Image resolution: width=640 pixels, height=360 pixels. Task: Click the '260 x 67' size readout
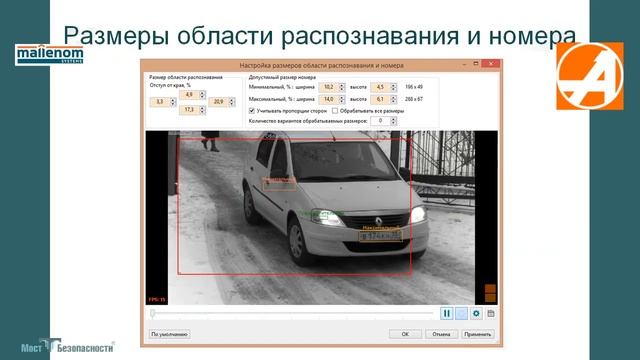[x=413, y=99]
